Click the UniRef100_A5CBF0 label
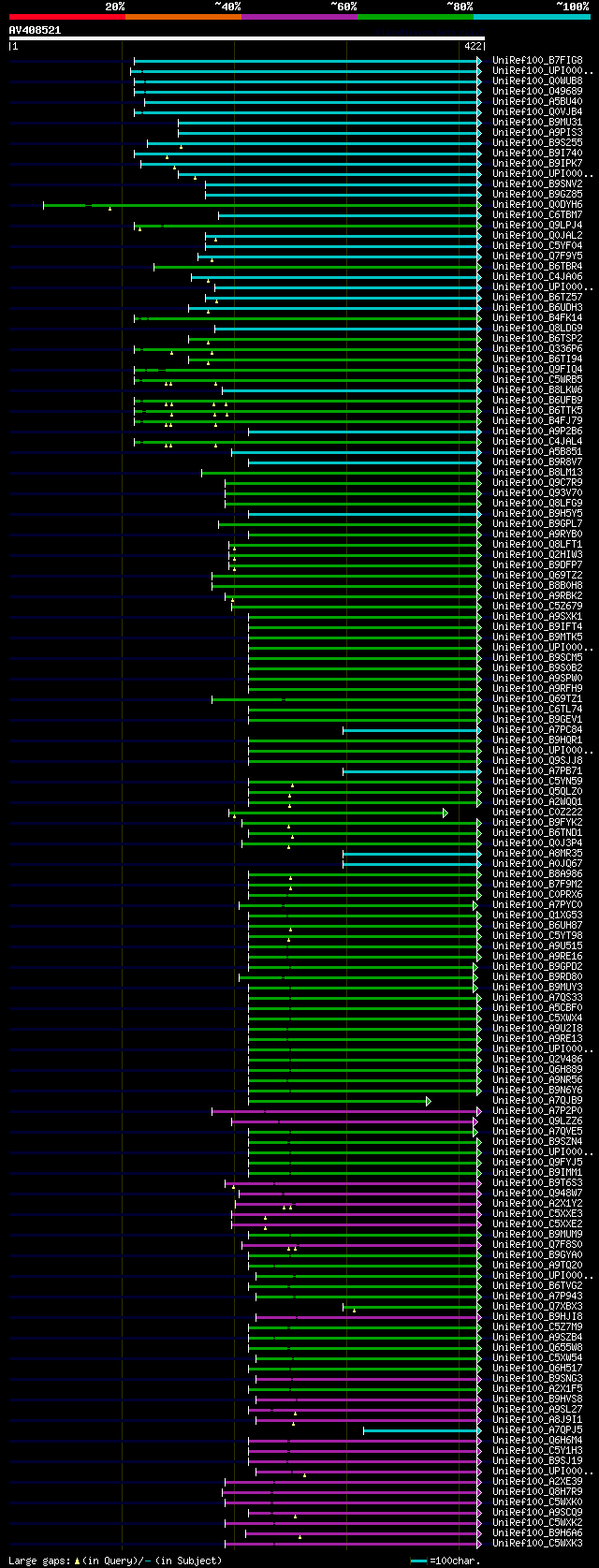Viewport: 599px width, 1568px height. [537, 1008]
